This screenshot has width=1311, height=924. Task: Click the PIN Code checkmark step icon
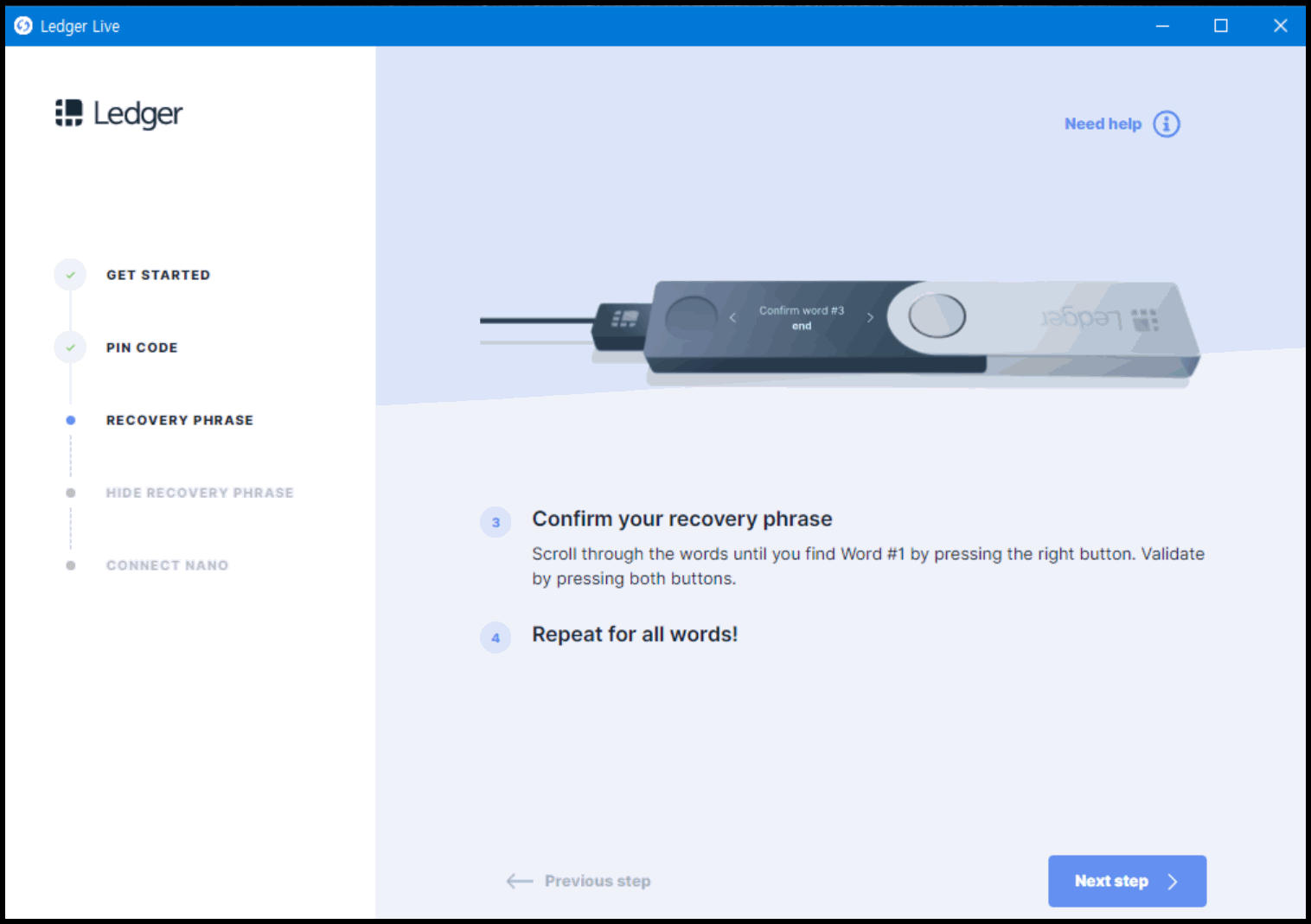(70, 347)
